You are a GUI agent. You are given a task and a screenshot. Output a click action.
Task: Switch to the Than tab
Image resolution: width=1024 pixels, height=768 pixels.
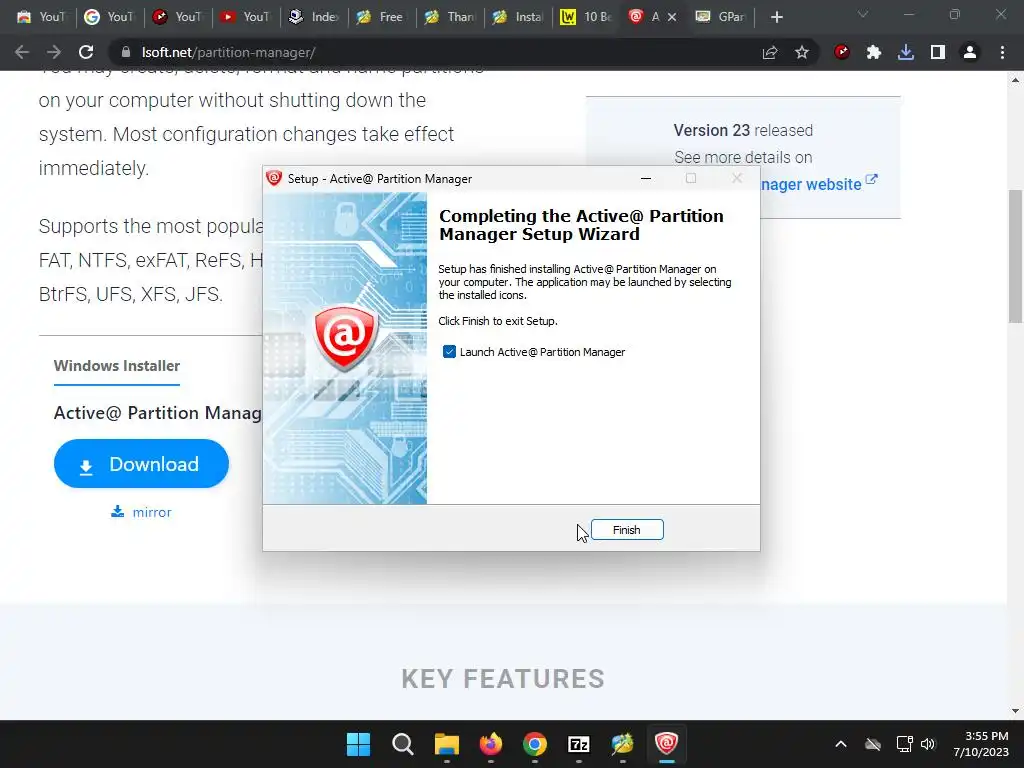tap(450, 17)
